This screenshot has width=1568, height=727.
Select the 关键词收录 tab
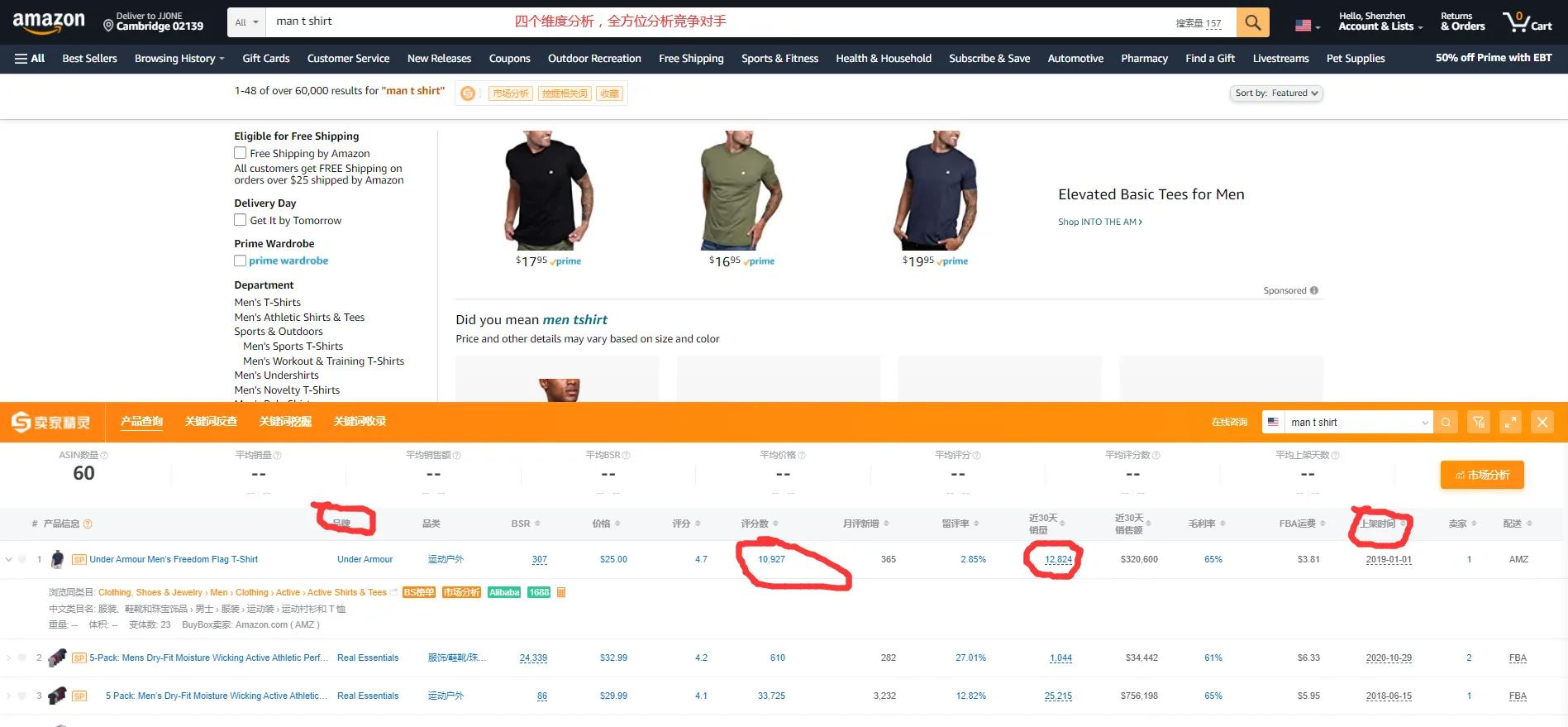[360, 422]
